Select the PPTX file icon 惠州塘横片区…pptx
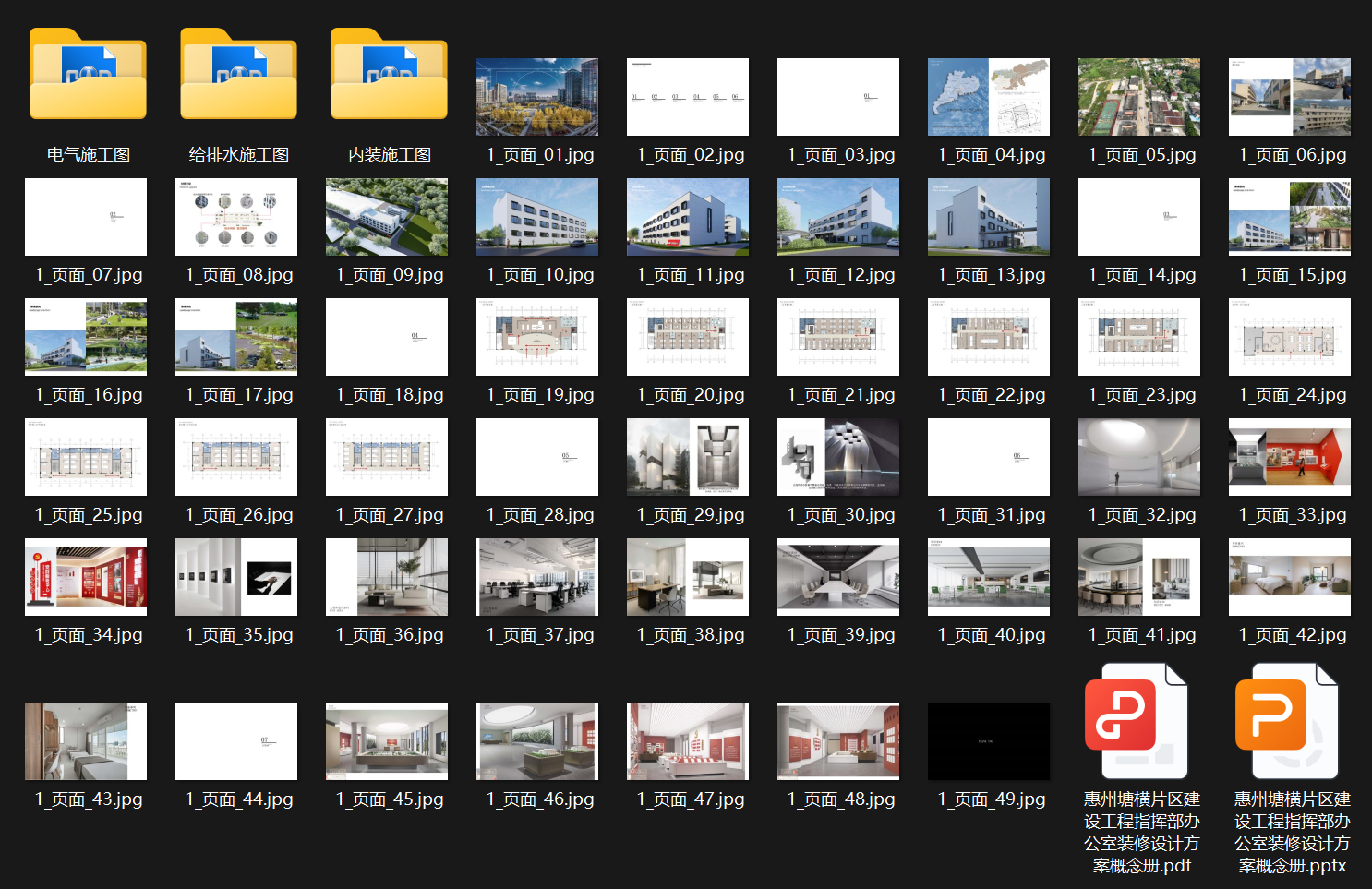Image resolution: width=1372 pixels, height=889 pixels. tap(1287, 721)
